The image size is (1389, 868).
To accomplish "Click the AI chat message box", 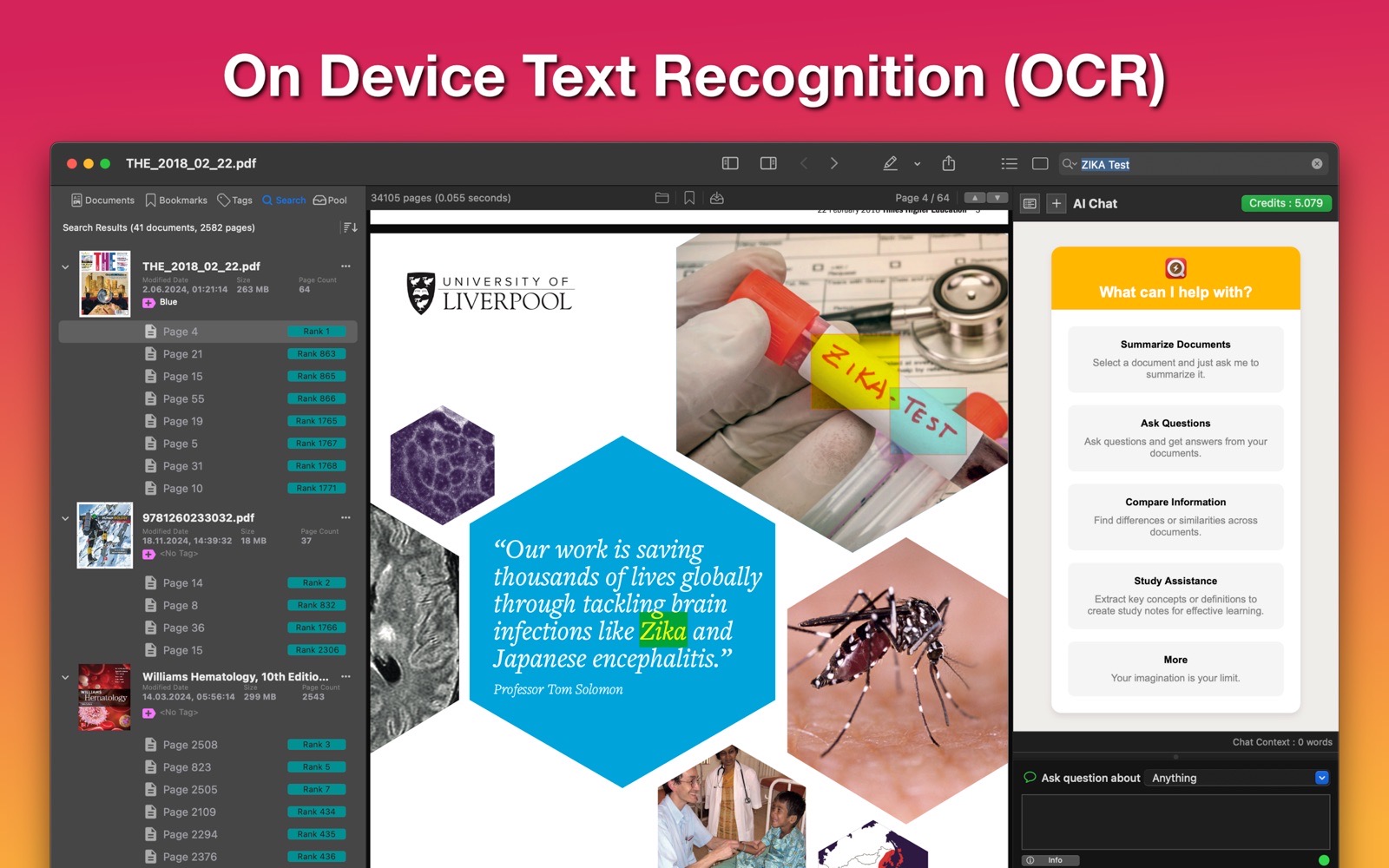I will (x=1175, y=822).
